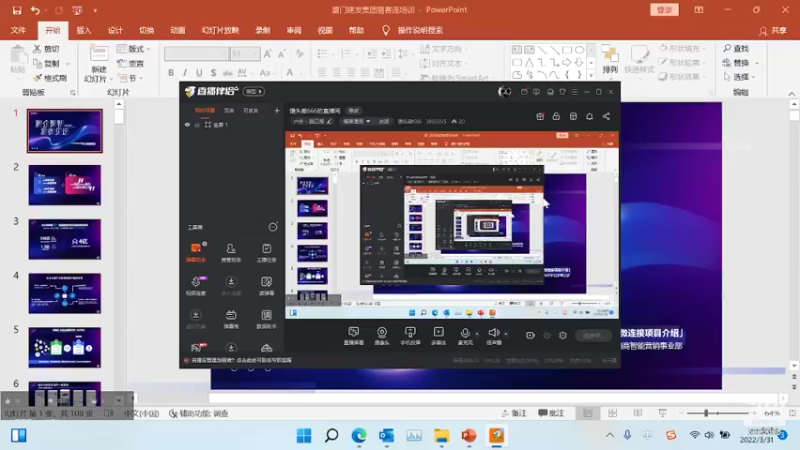This screenshot has height=450, width=800.
Task: Select the Format Painter (格式刷)
Action: tap(50, 78)
